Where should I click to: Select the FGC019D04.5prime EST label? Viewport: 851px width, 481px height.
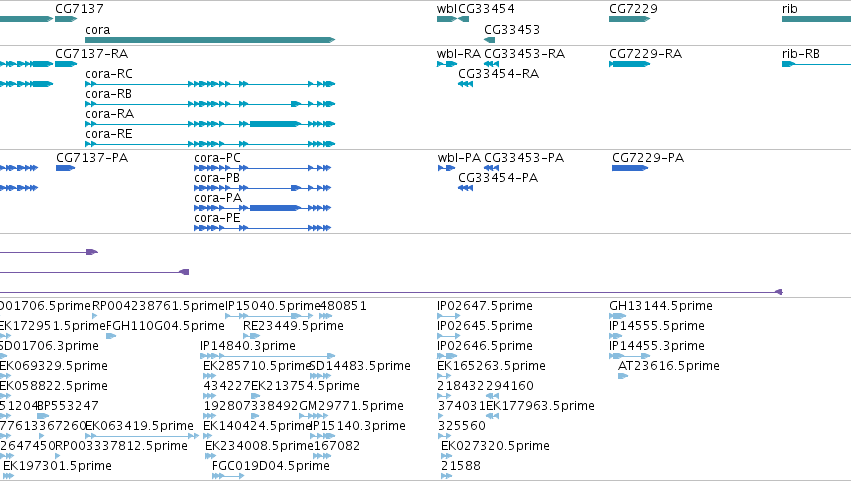click(x=270, y=466)
